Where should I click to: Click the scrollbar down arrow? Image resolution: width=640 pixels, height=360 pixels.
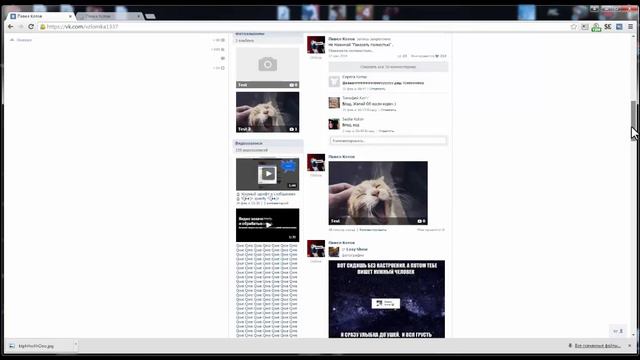[x=633, y=335]
